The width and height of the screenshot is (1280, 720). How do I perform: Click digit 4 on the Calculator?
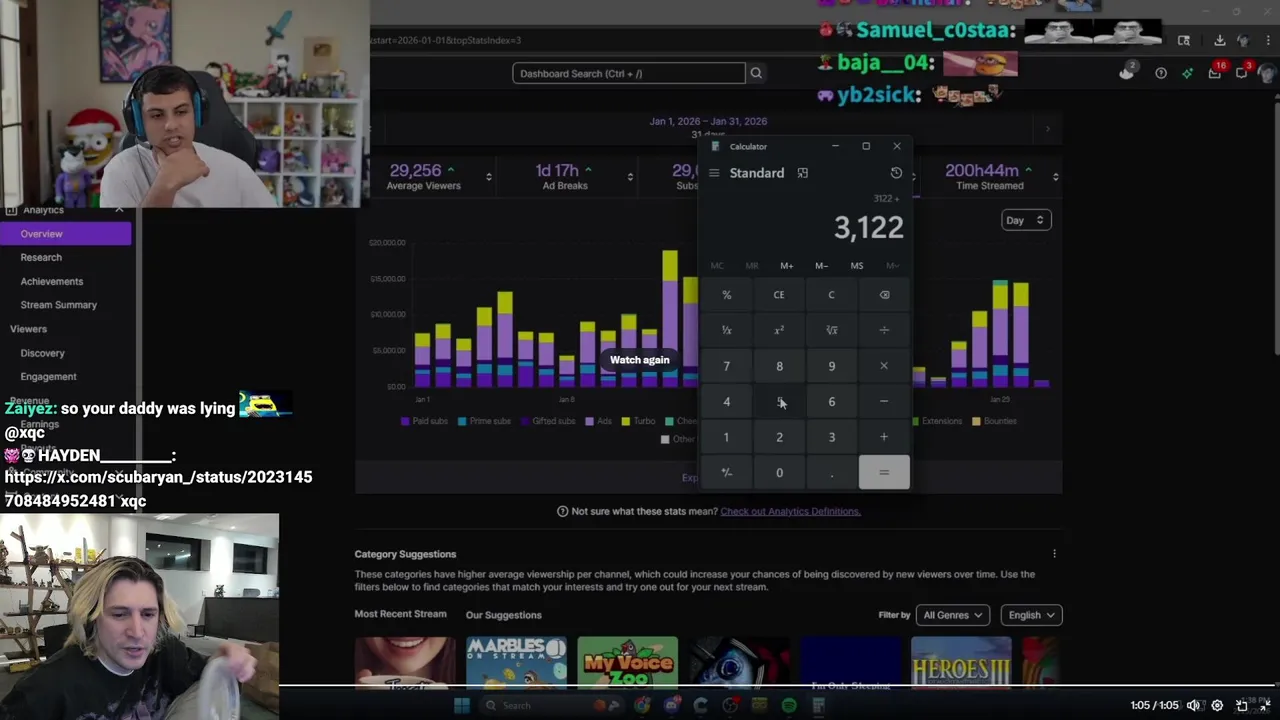[727, 402]
